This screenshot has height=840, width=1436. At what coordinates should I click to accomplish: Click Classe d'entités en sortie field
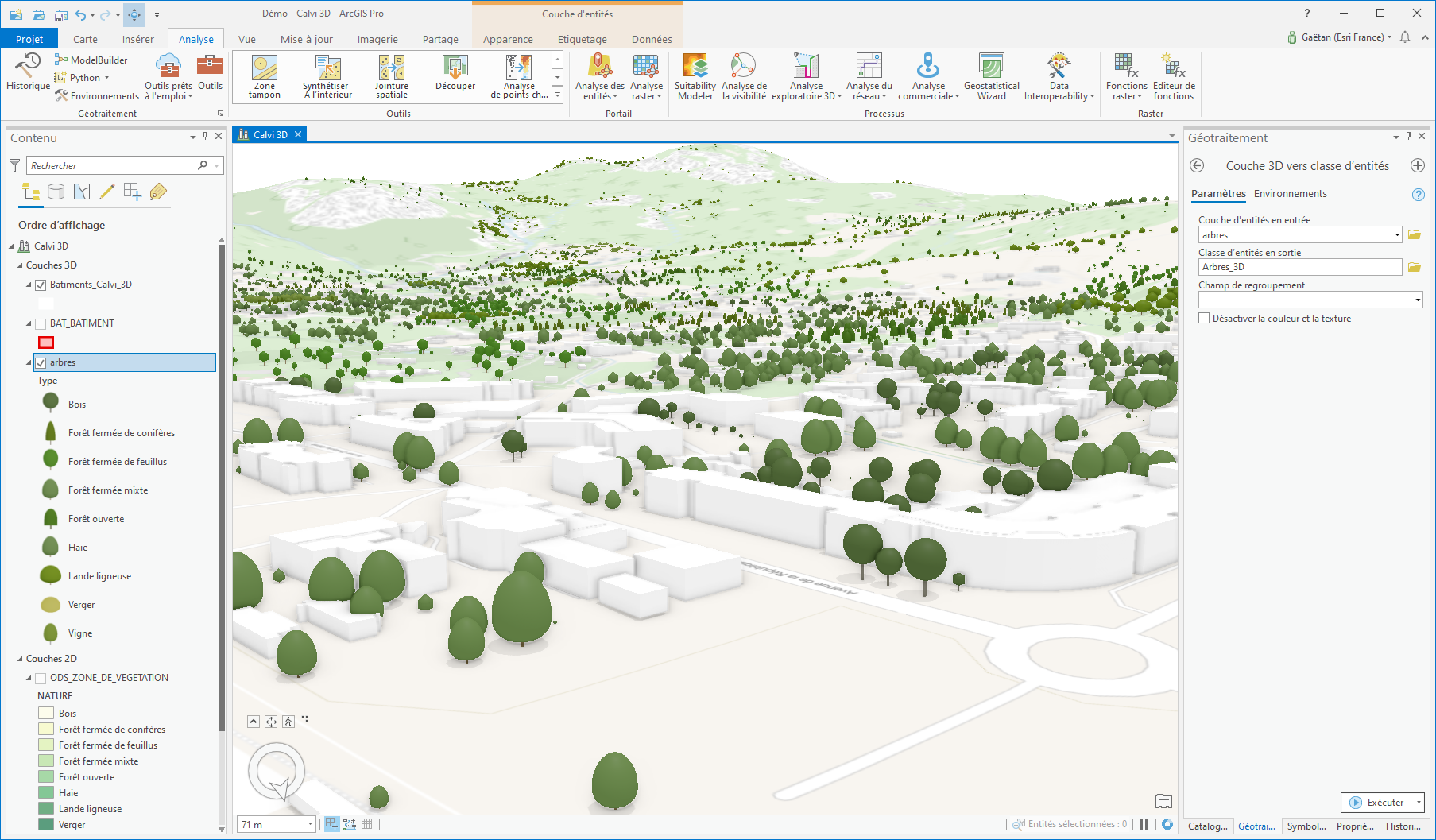tap(1300, 268)
